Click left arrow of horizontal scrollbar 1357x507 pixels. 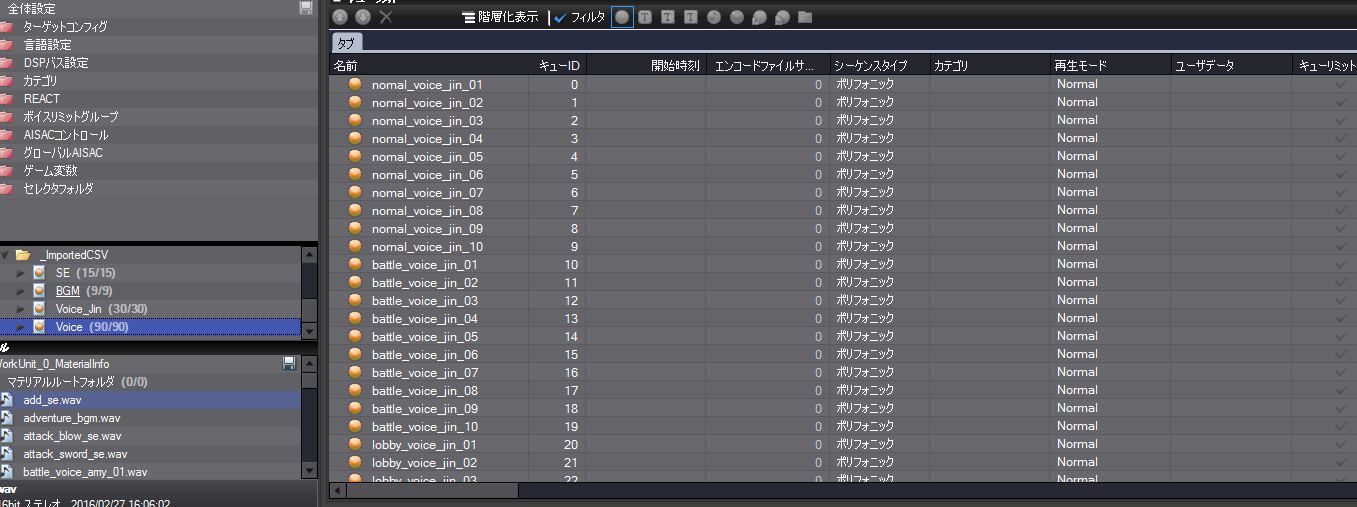[337, 490]
